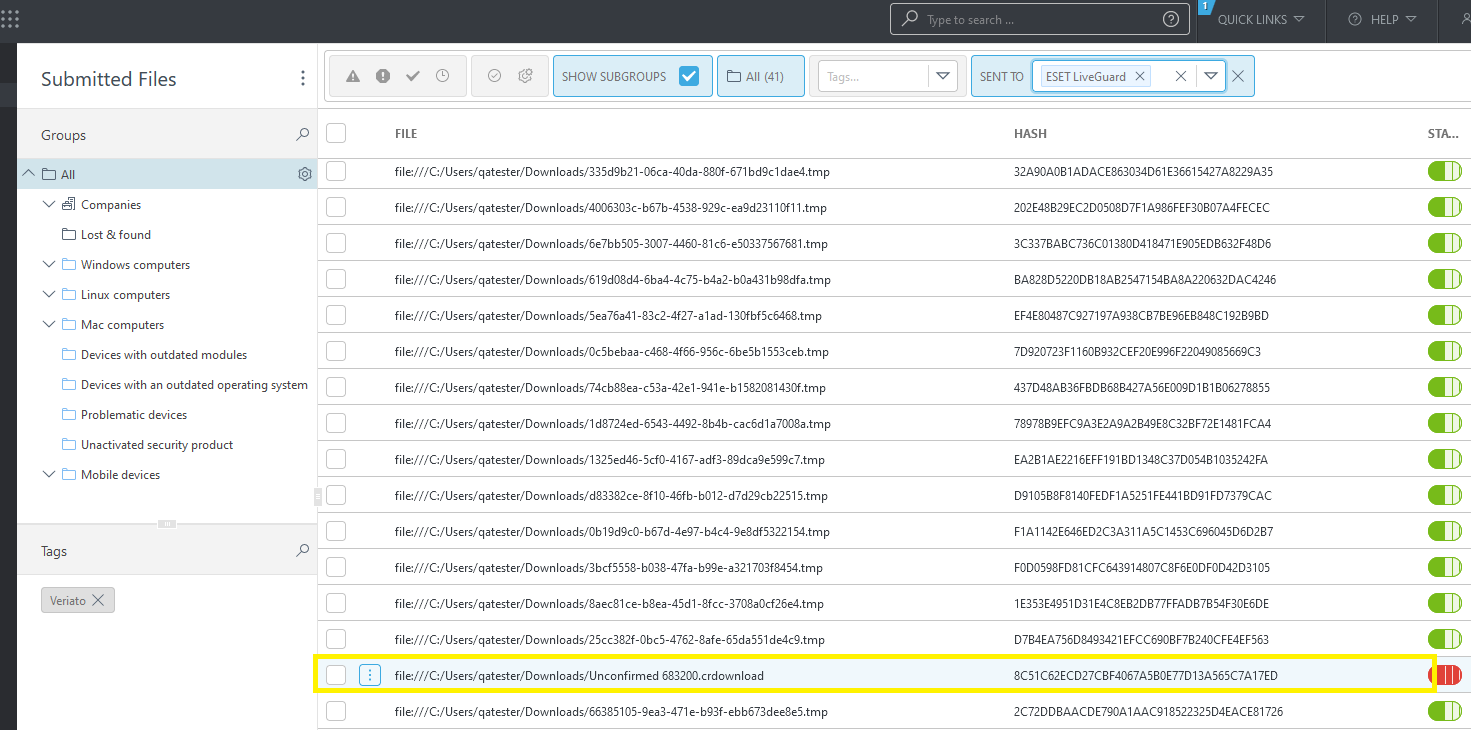
Task: Click the blue notification badge near QUICK LINKS
Action: pos(1205,7)
